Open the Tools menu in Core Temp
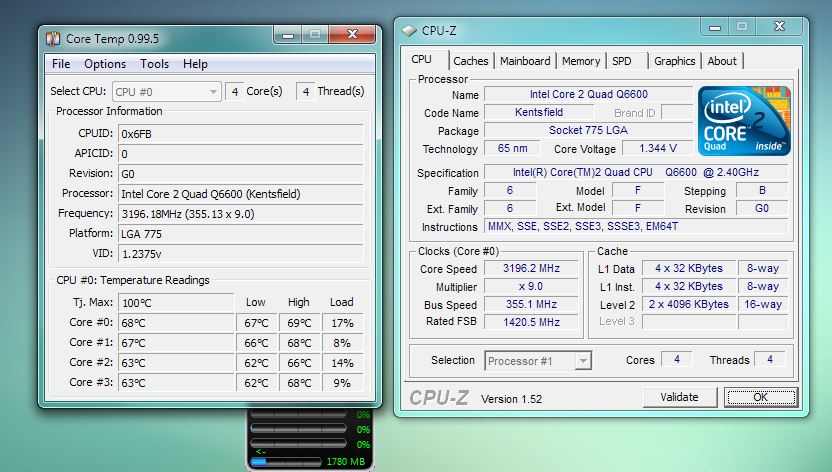This screenshot has height=472, width=832. [x=154, y=64]
